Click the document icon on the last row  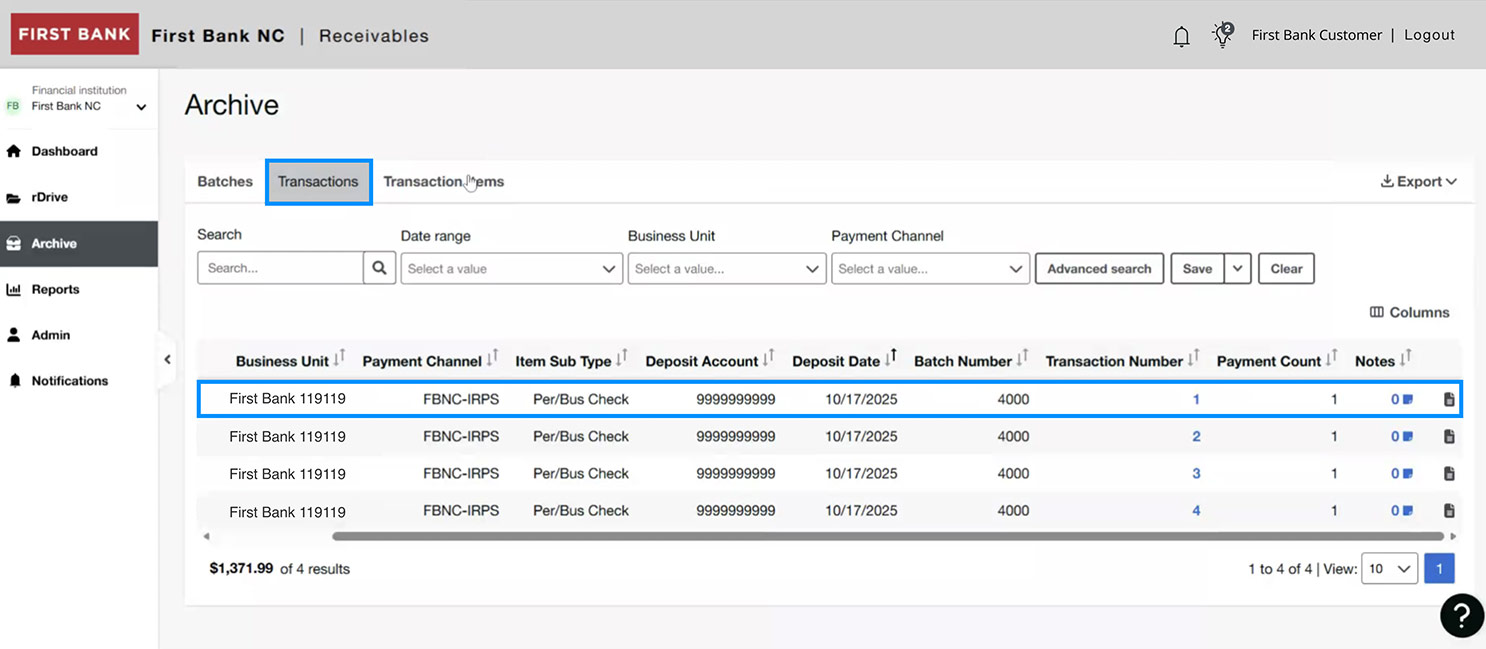[x=1449, y=510]
